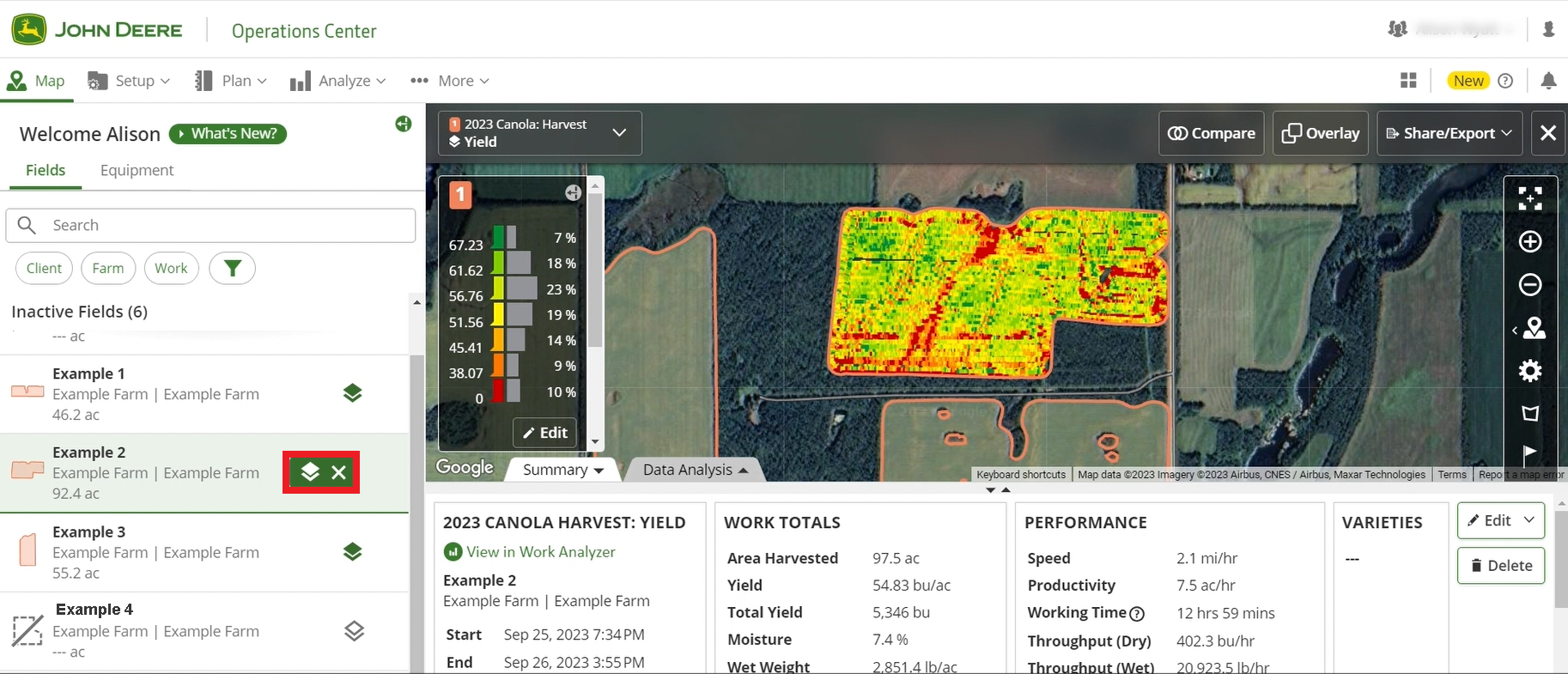Toggle map layers for Example 3
Screen dimensions: 1568x674
pos(353,552)
